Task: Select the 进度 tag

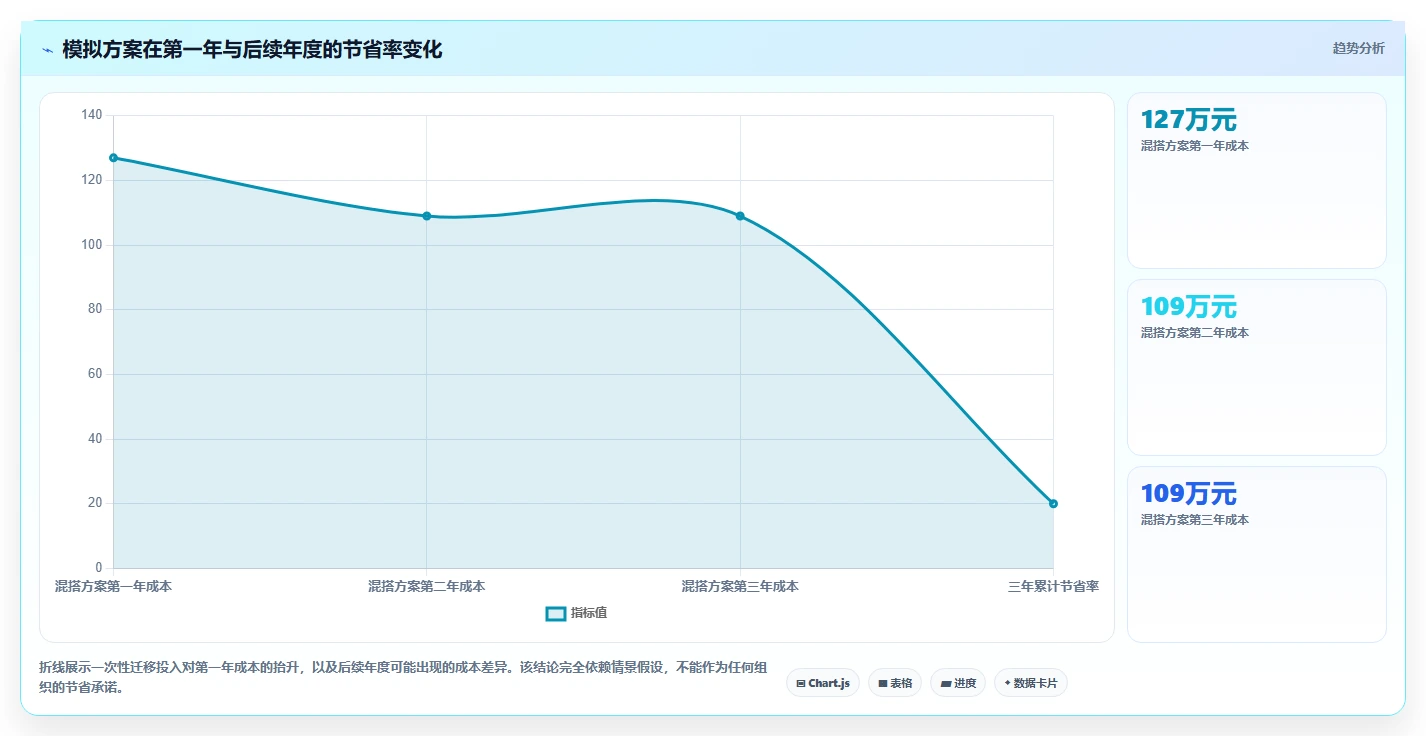Action: point(958,683)
